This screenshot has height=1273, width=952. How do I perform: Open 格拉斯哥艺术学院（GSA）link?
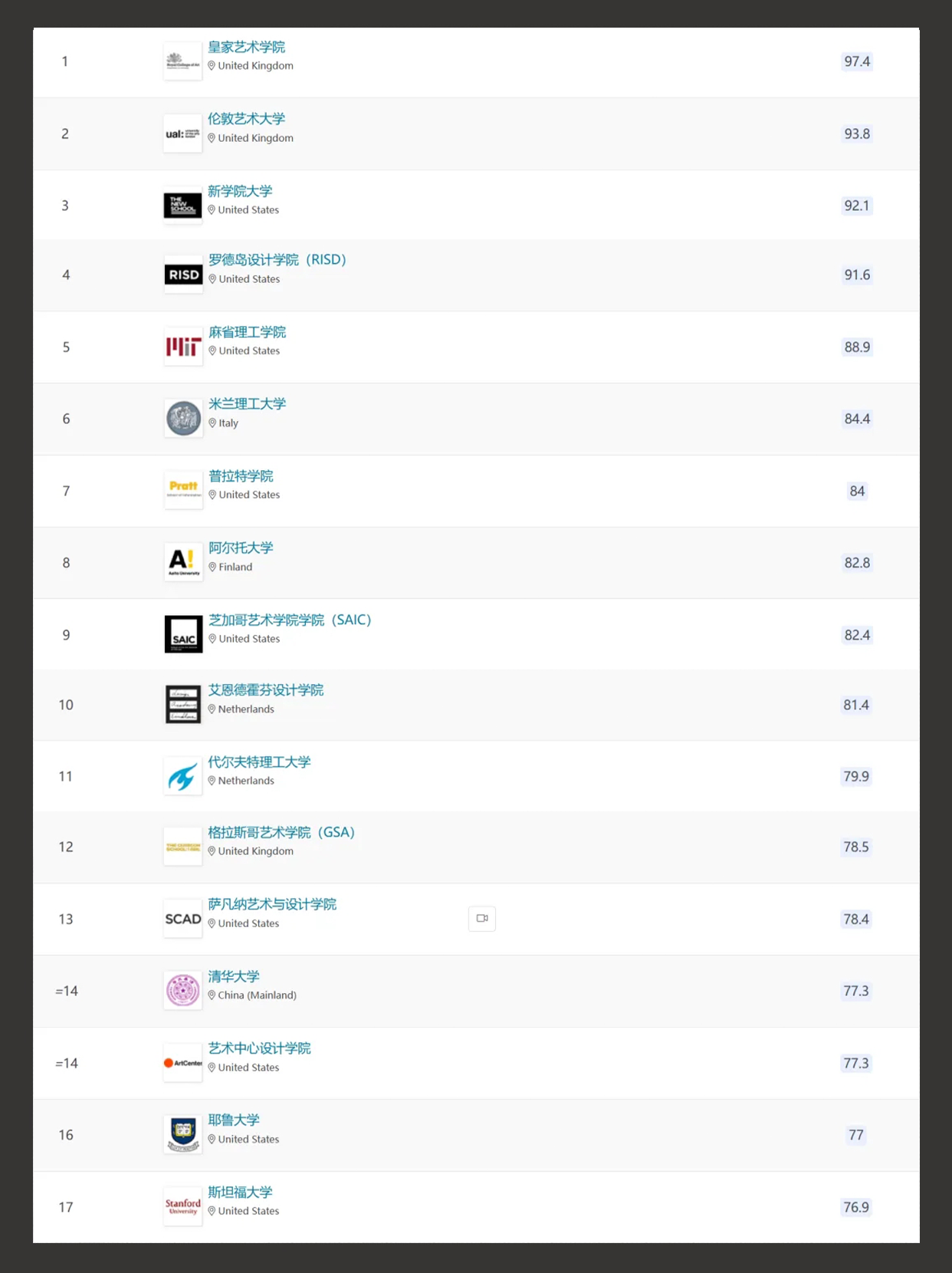click(281, 833)
